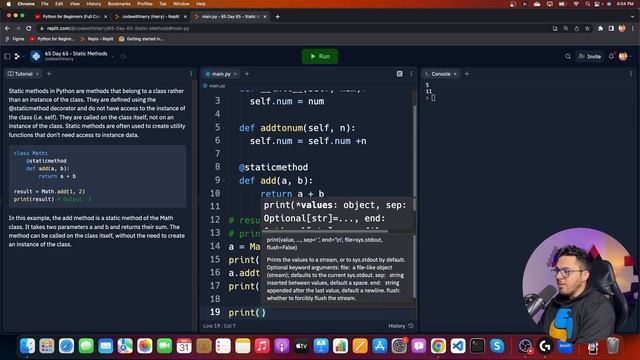Open Chrome View menu in menu bar
The width and height of the screenshot is (640, 360).
[75, 4]
